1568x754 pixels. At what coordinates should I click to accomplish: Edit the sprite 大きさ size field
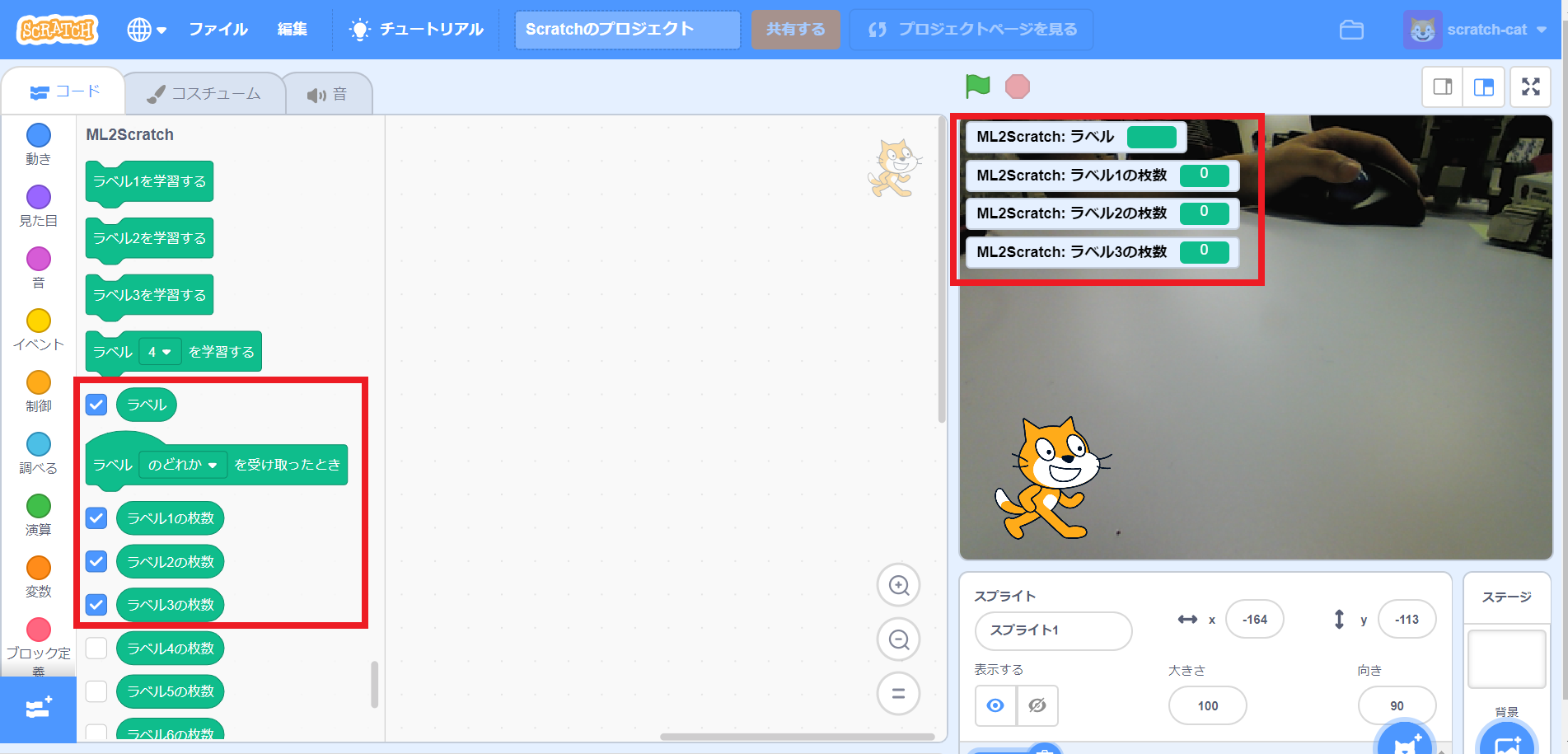click(1208, 705)
